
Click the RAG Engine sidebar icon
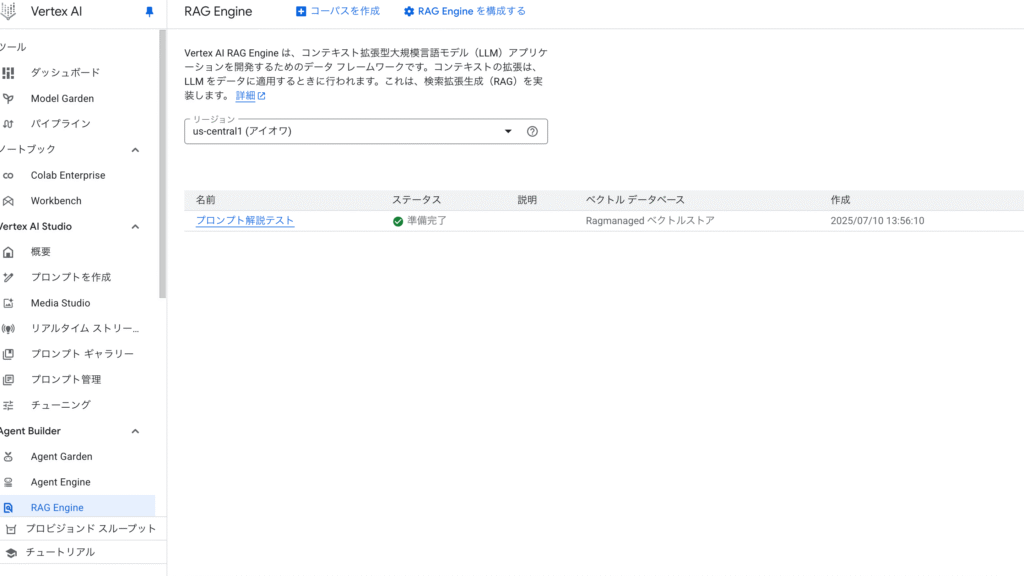point(8,507)
